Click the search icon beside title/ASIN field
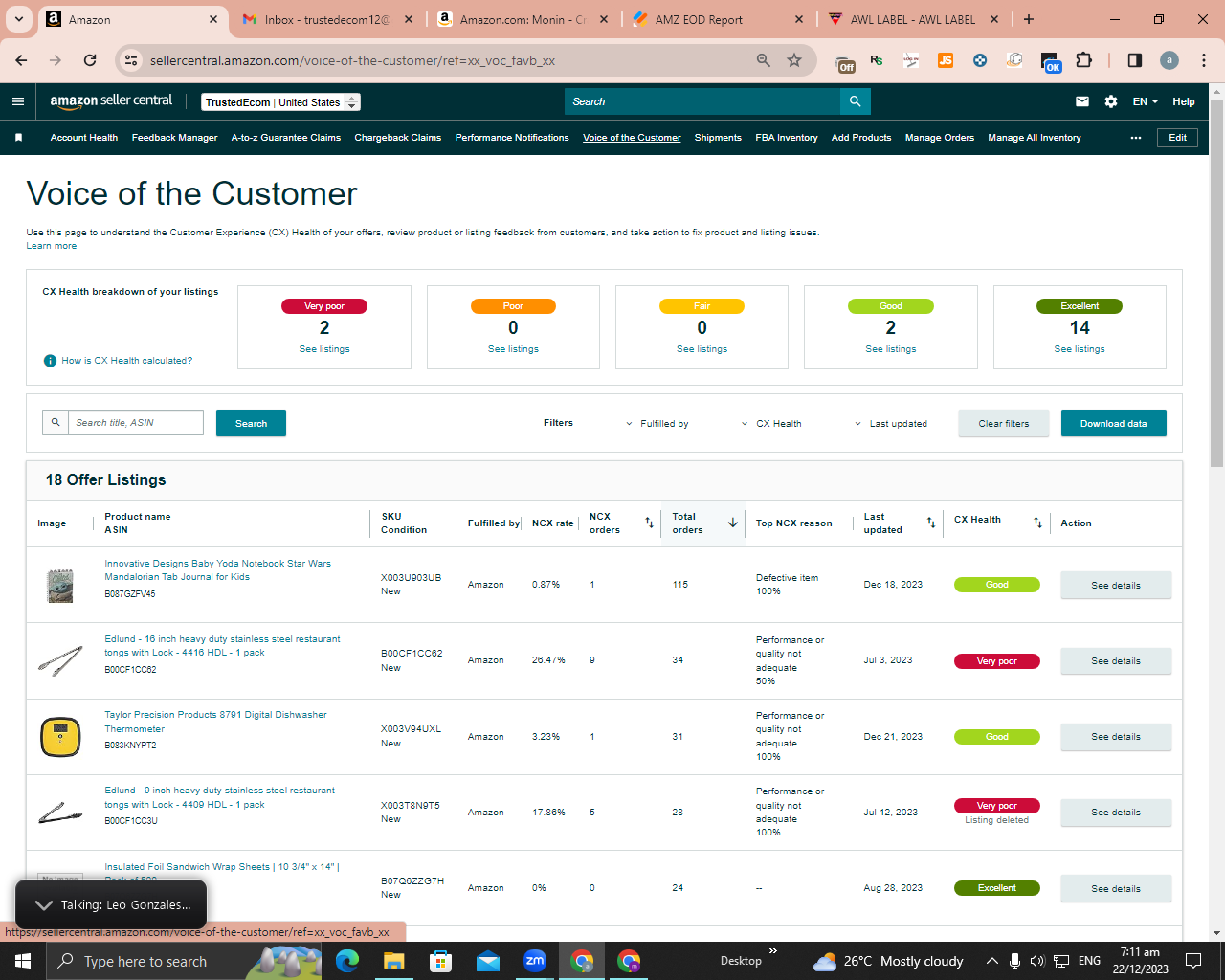Screen dimensions: 1225x980 click(x=56, y=423)
